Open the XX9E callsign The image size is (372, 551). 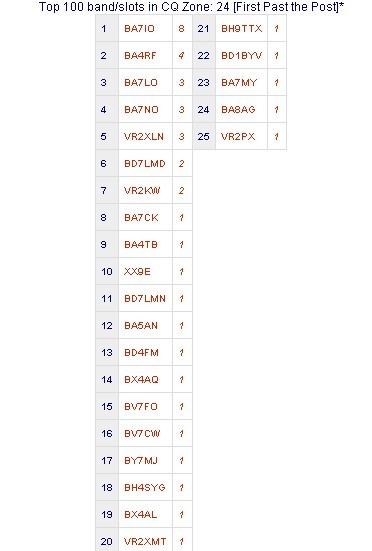click(137, 272)
